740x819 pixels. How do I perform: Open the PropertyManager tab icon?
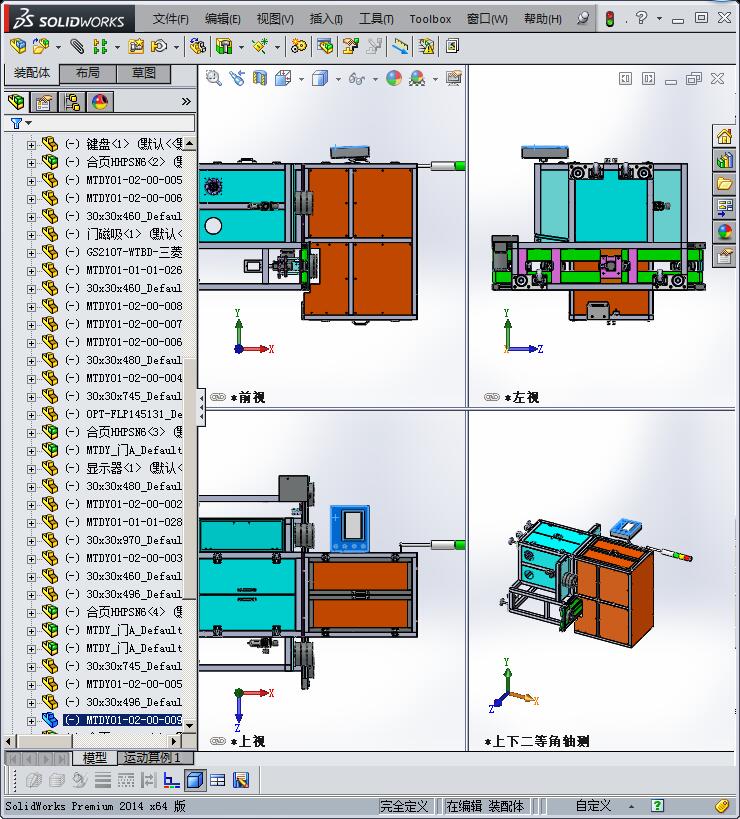pyautogui.click(x=44, y=101)
